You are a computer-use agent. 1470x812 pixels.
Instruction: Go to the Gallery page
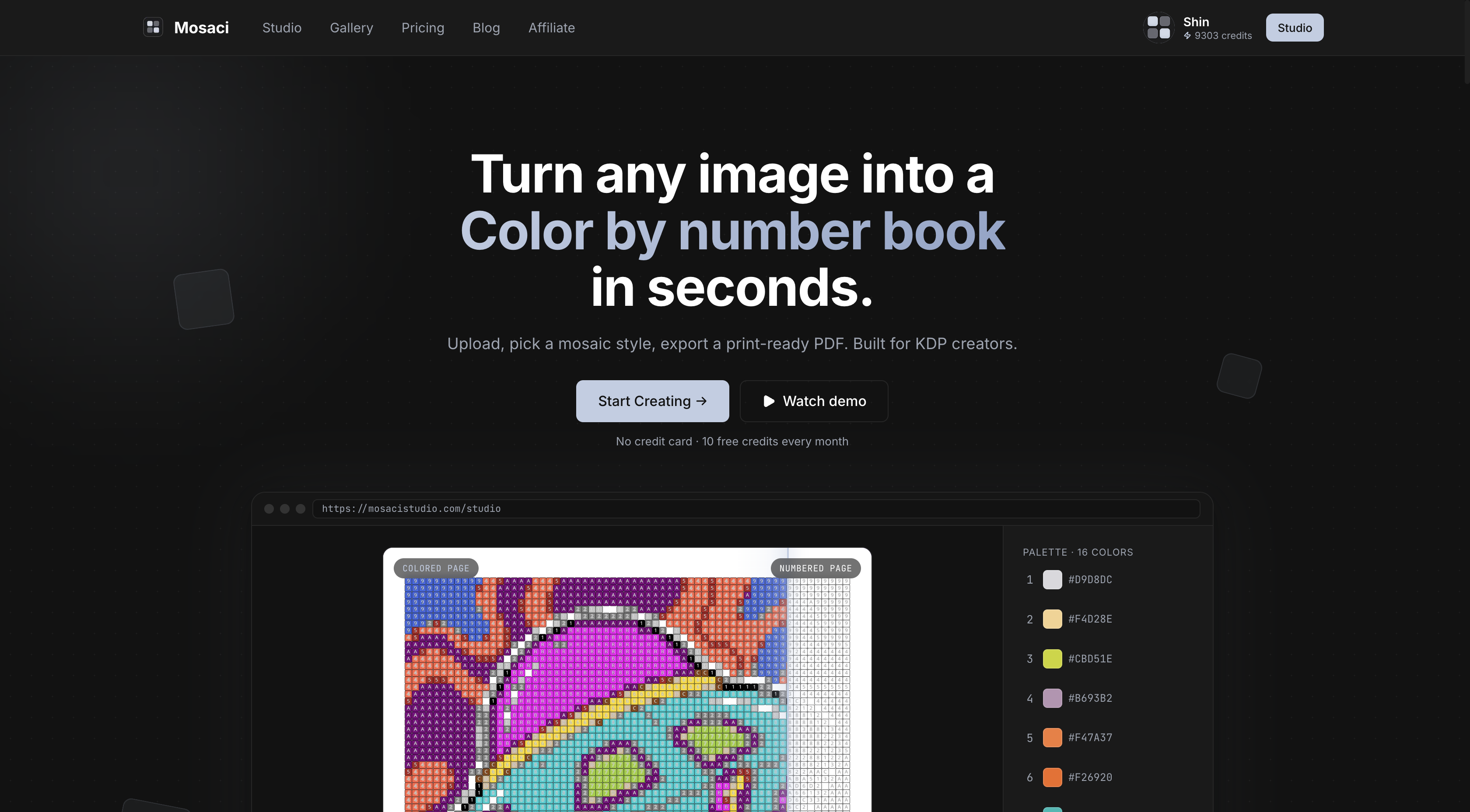pyautogui.click(x=351, y=28)
